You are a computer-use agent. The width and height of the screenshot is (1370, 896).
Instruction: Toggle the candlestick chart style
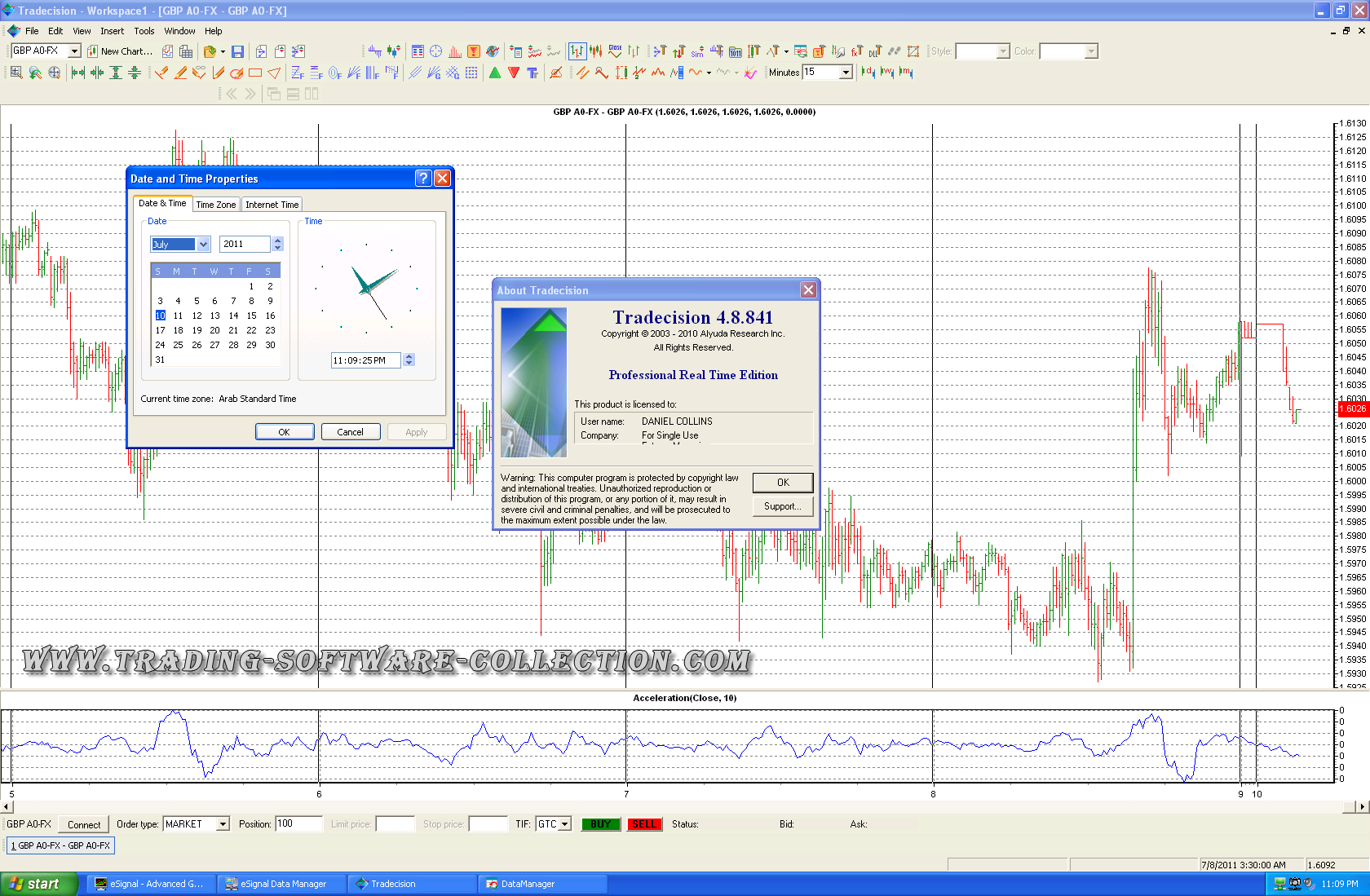click(596, 51)
